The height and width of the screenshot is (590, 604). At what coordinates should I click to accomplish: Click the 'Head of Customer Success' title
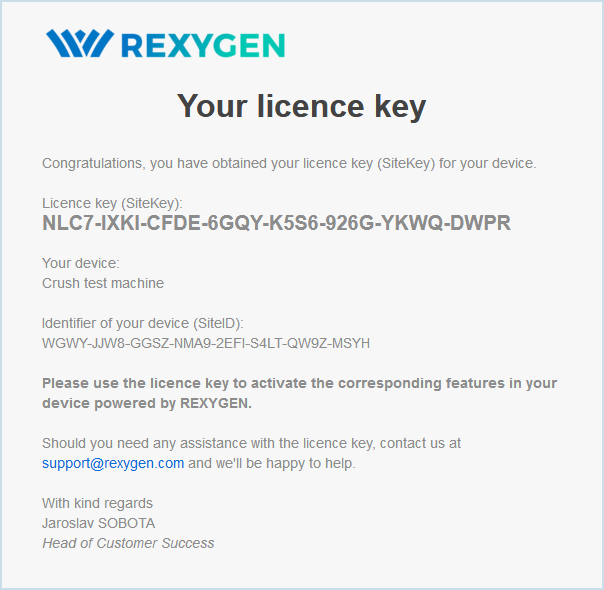[128, 543]
